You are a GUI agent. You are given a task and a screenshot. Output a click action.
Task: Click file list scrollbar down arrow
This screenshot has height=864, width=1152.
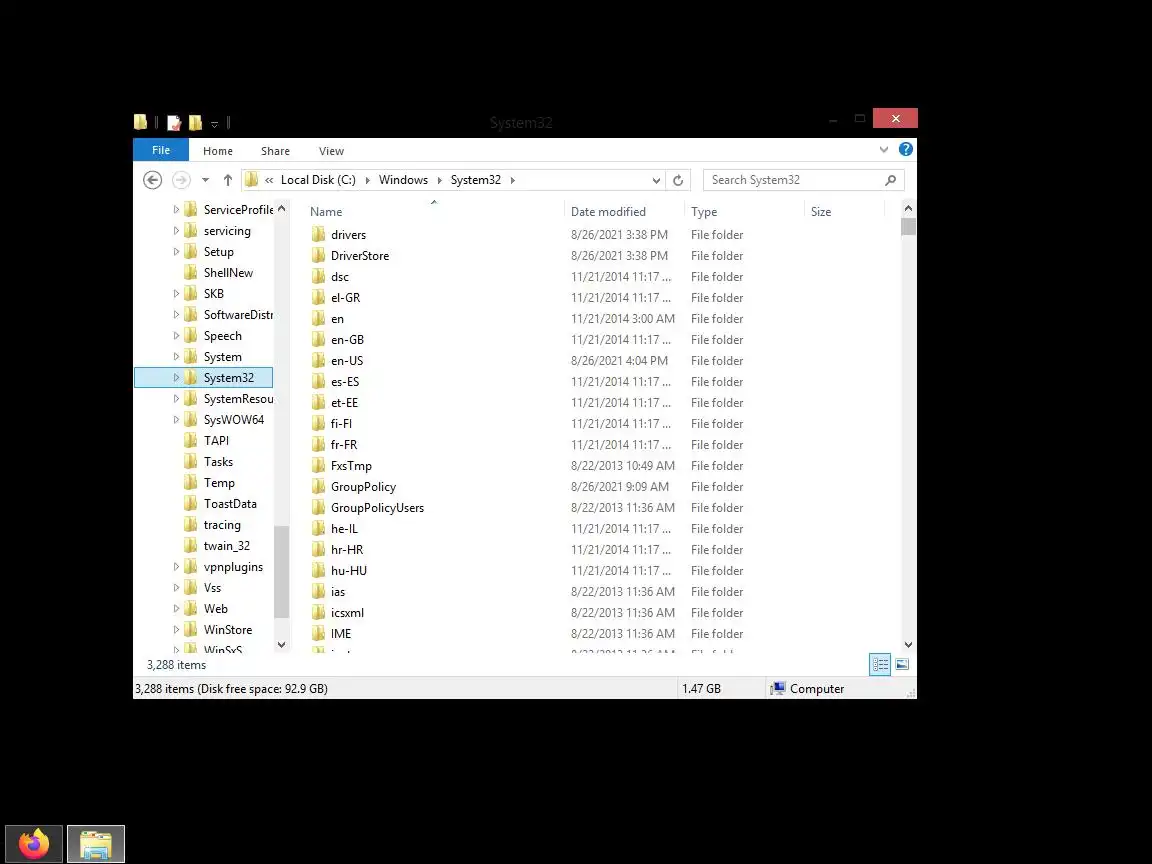(x=908, y=644)
